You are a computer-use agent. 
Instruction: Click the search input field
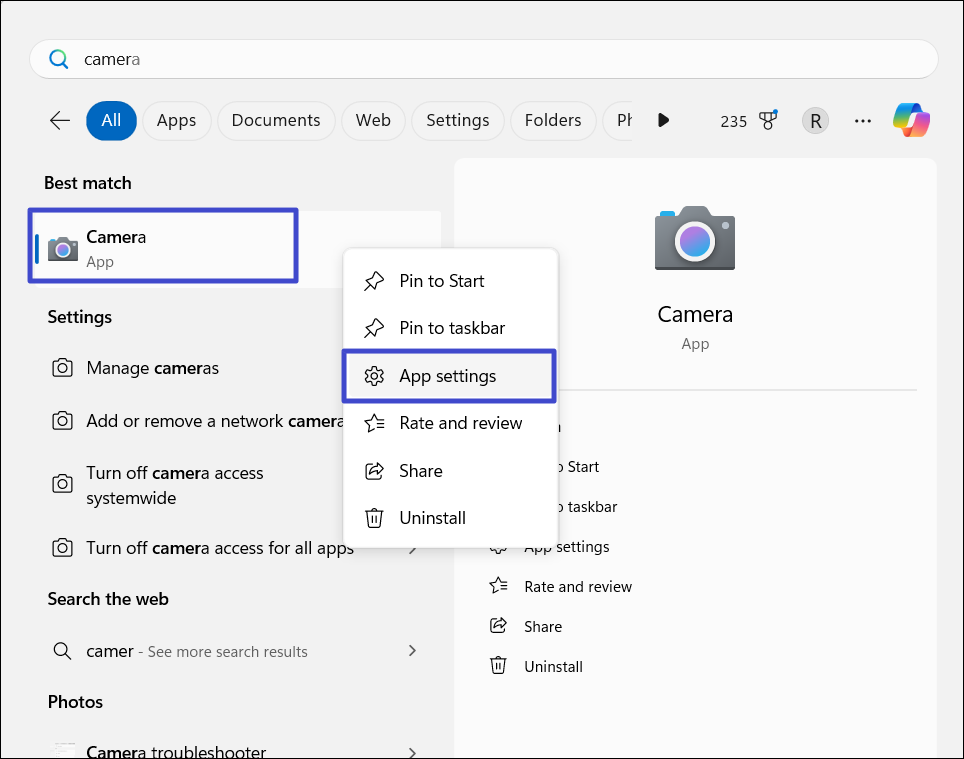coord(484,59)
